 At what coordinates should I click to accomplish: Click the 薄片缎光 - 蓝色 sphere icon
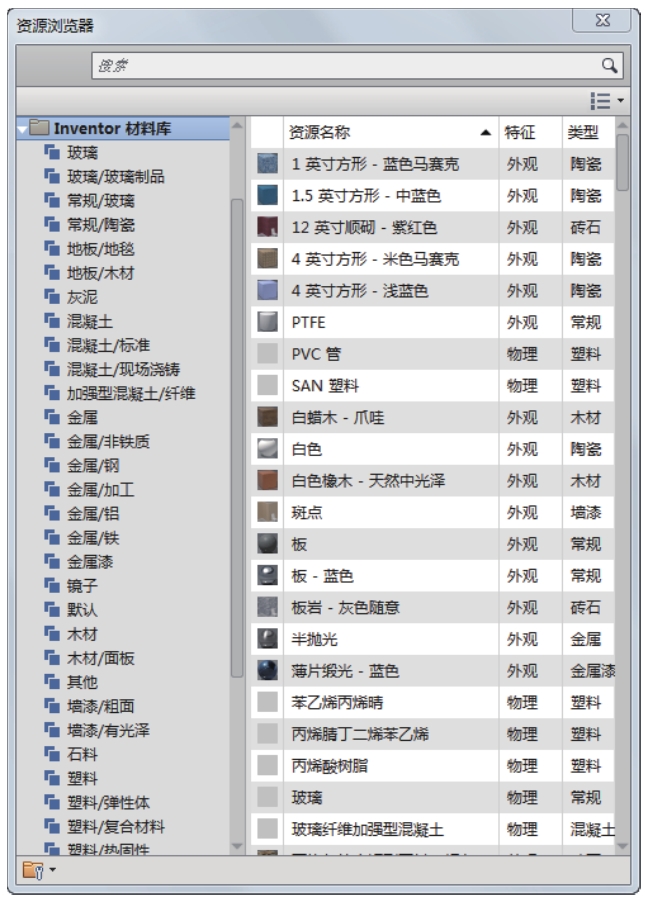268,671
